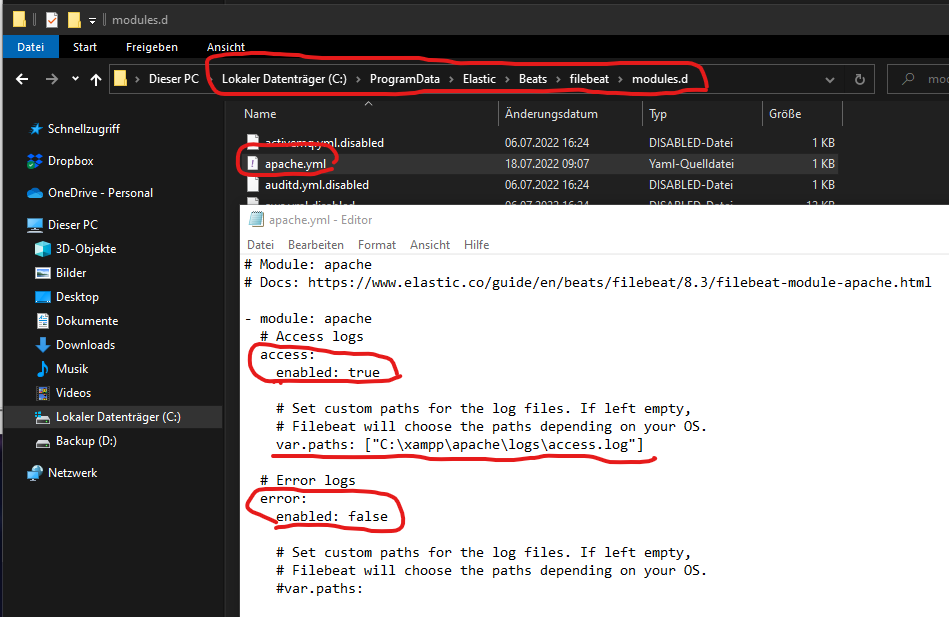The width and height of the screenshot is (949, 617).
Task: Click the Up directory arrow
Action: click(96, 79)
